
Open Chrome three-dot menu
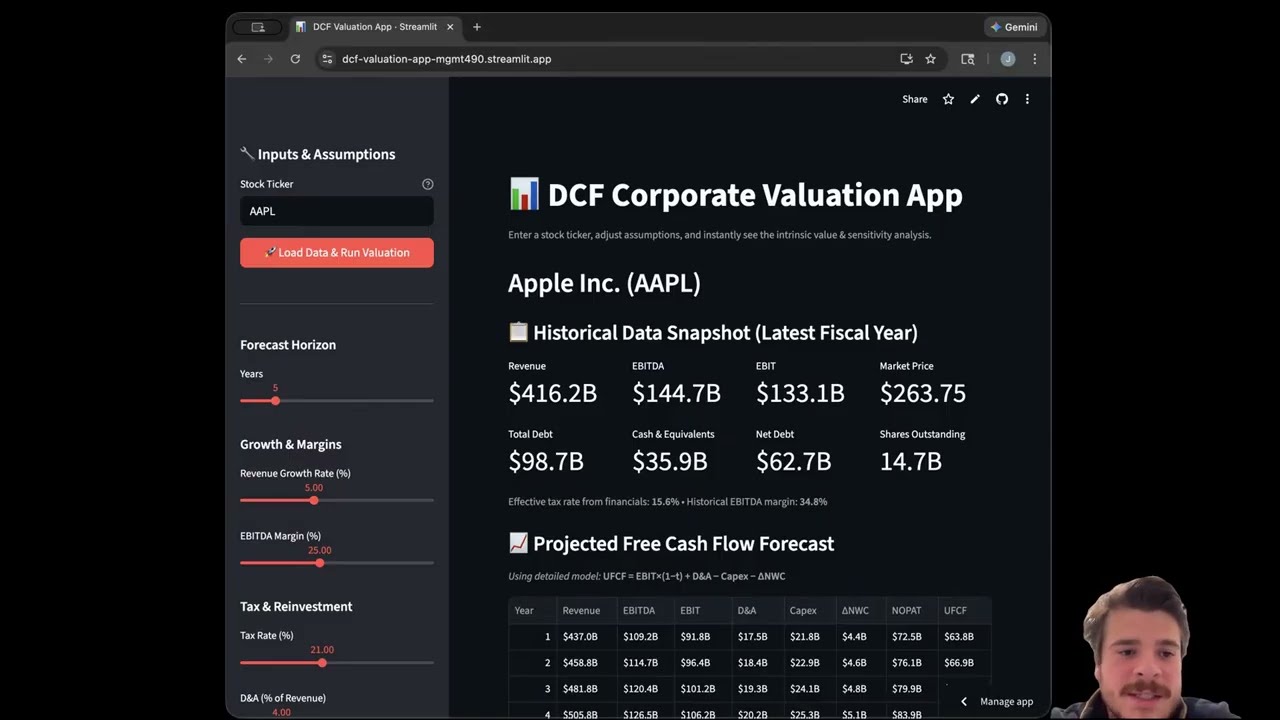[x=1034, y=59]
